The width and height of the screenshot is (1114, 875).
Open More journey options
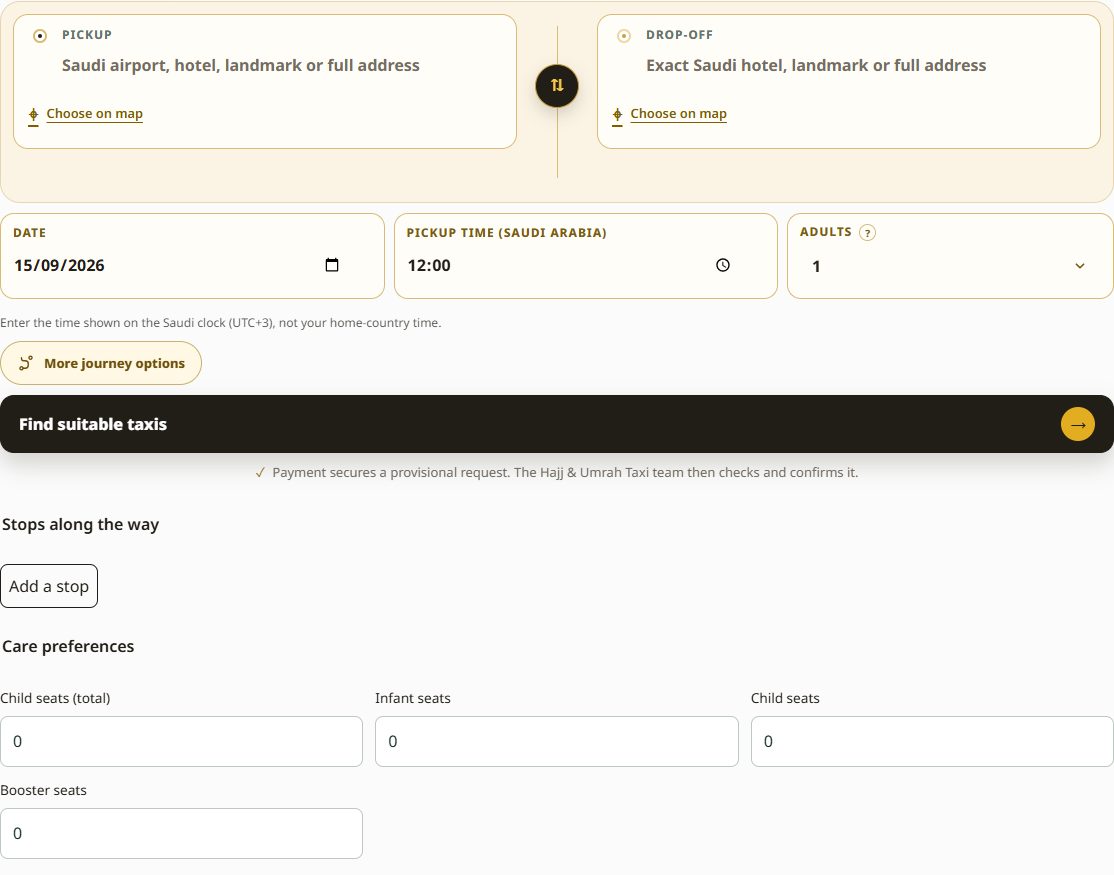tap(101, 363)
